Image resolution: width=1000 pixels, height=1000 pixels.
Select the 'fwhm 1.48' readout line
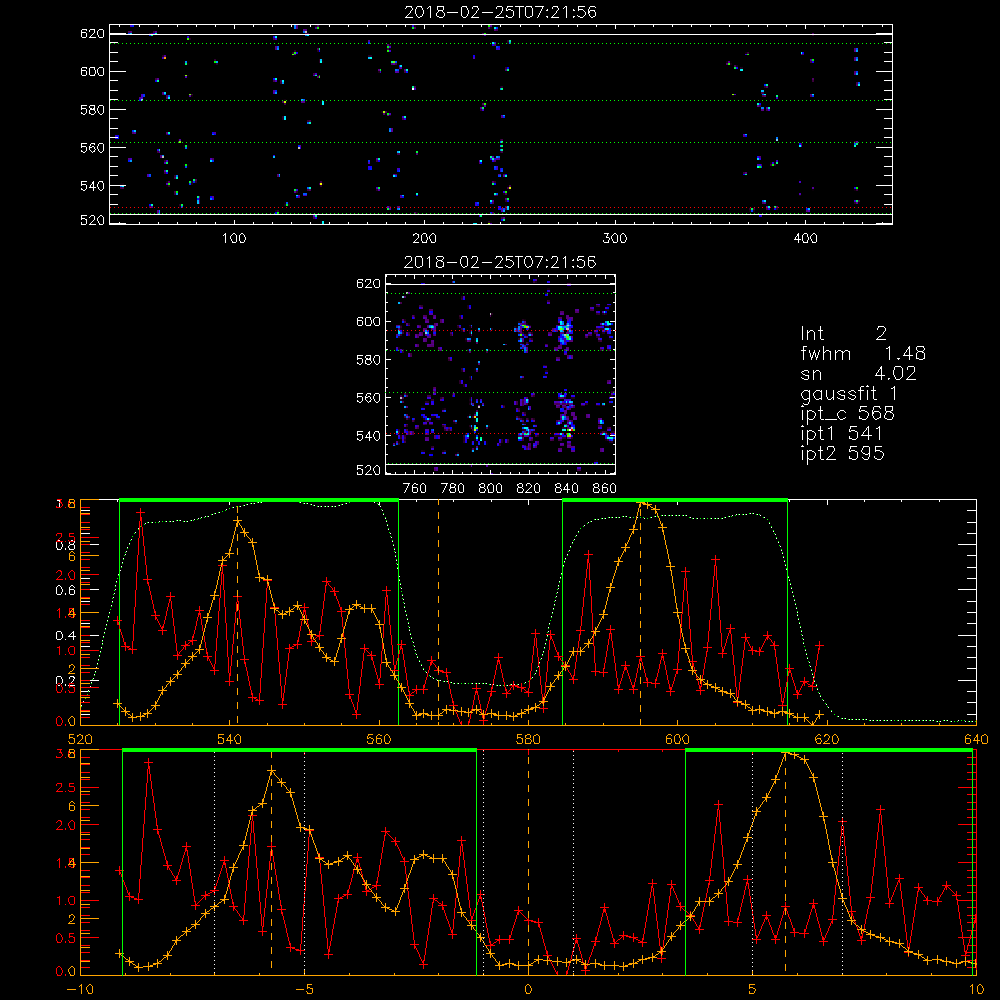pyautogui.click(x=863, y=353)
